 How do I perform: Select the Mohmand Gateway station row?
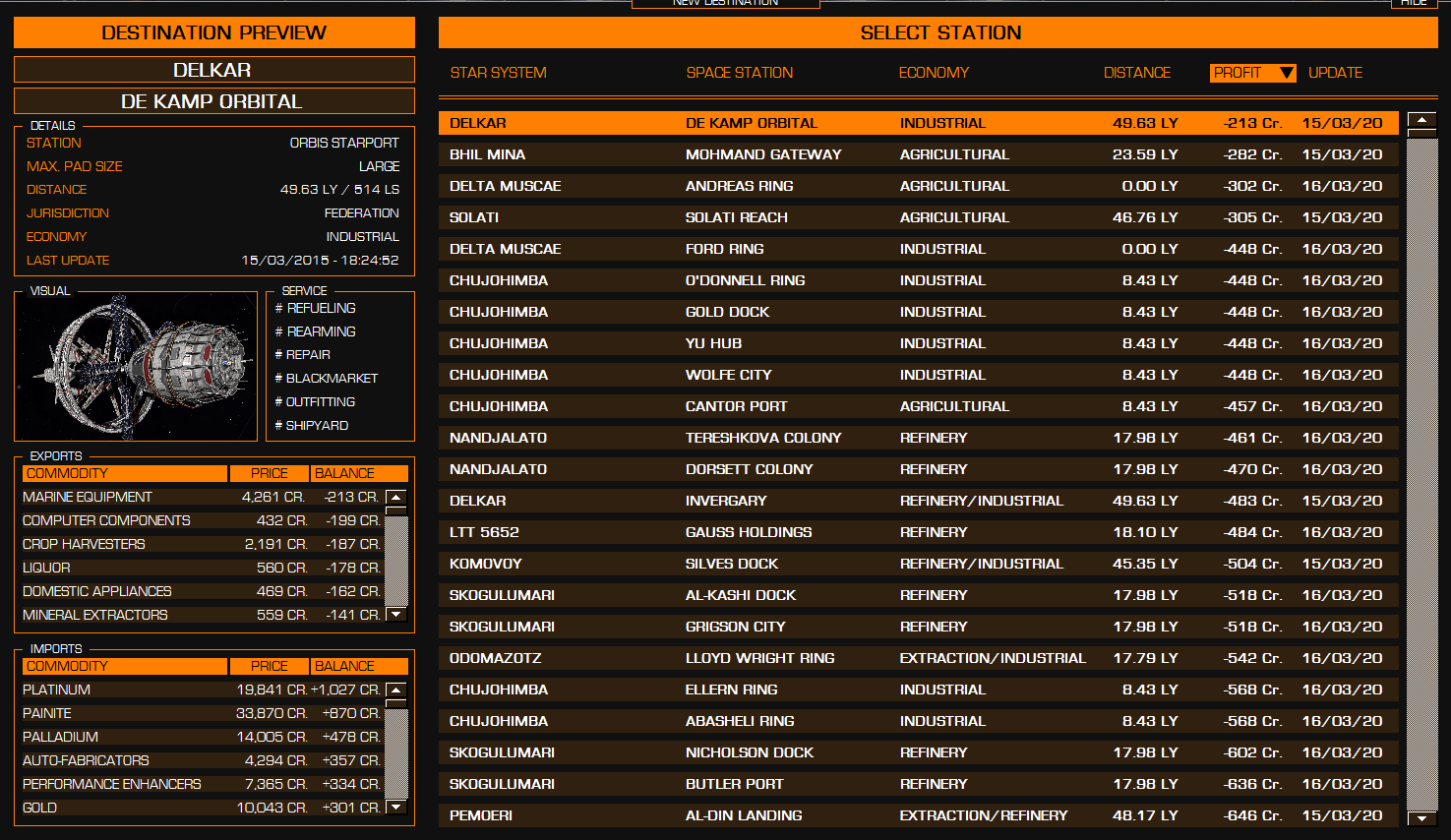918,154
